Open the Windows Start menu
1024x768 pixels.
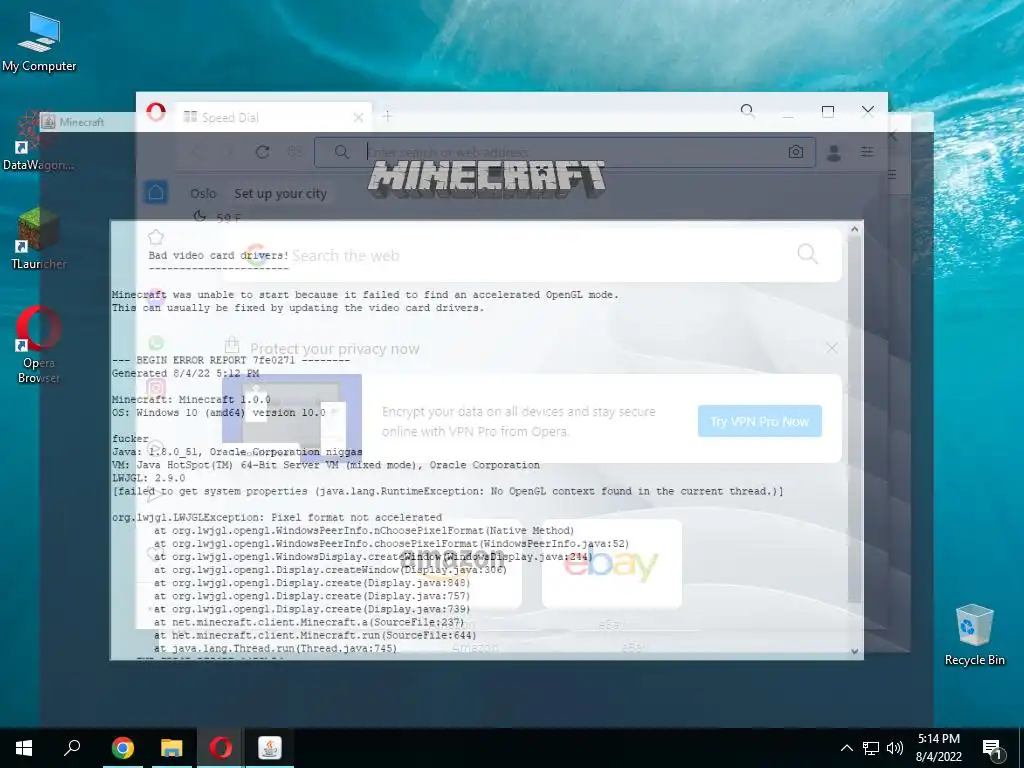(24, 748)
